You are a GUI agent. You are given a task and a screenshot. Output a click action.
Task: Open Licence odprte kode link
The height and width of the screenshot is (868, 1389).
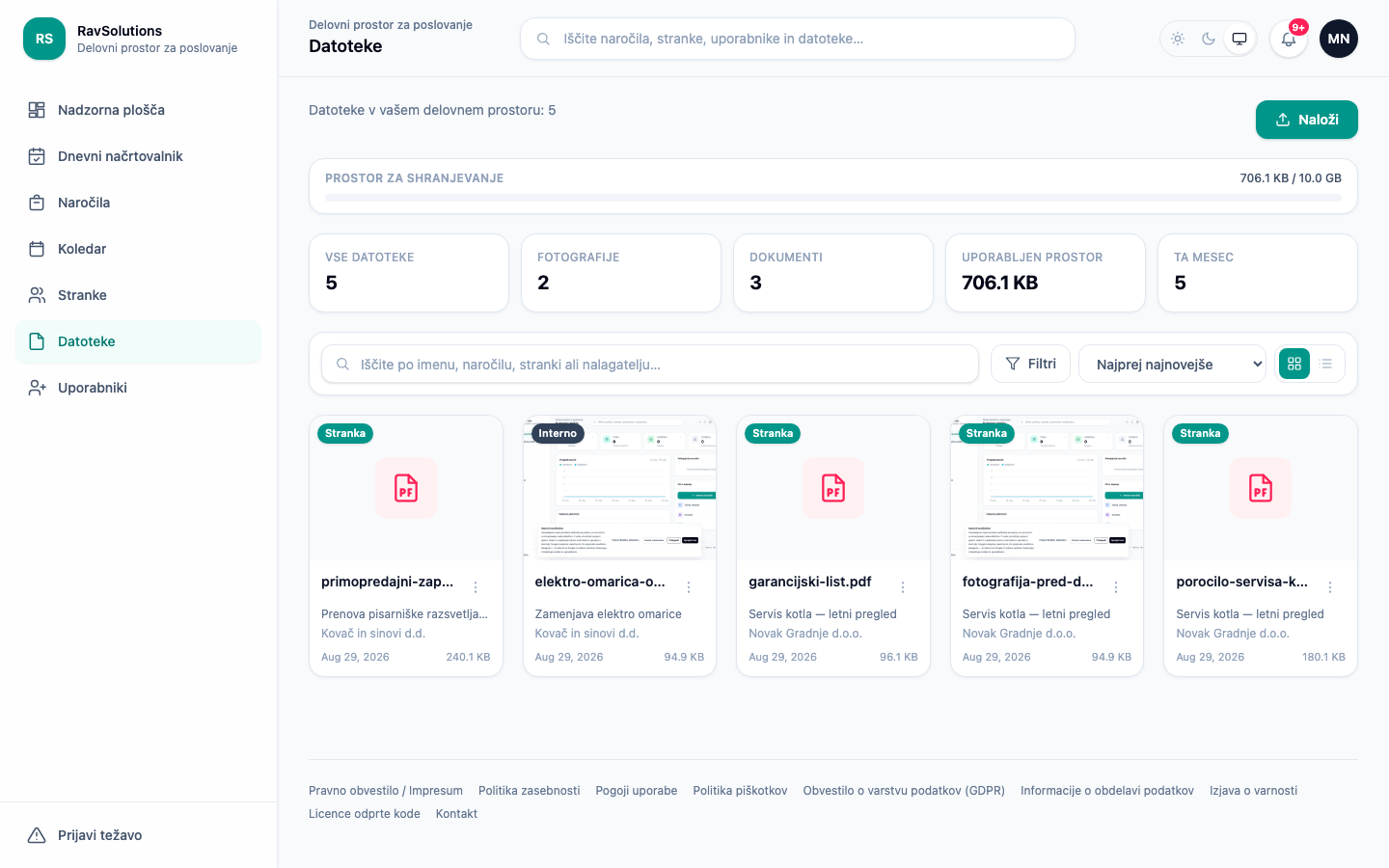click(365, 814)
